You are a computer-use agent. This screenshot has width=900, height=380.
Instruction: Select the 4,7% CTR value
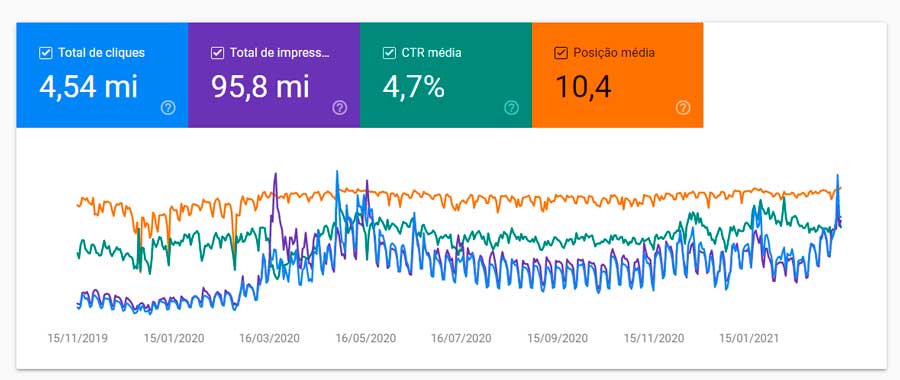pyautogui.click(x=413, y=87)
